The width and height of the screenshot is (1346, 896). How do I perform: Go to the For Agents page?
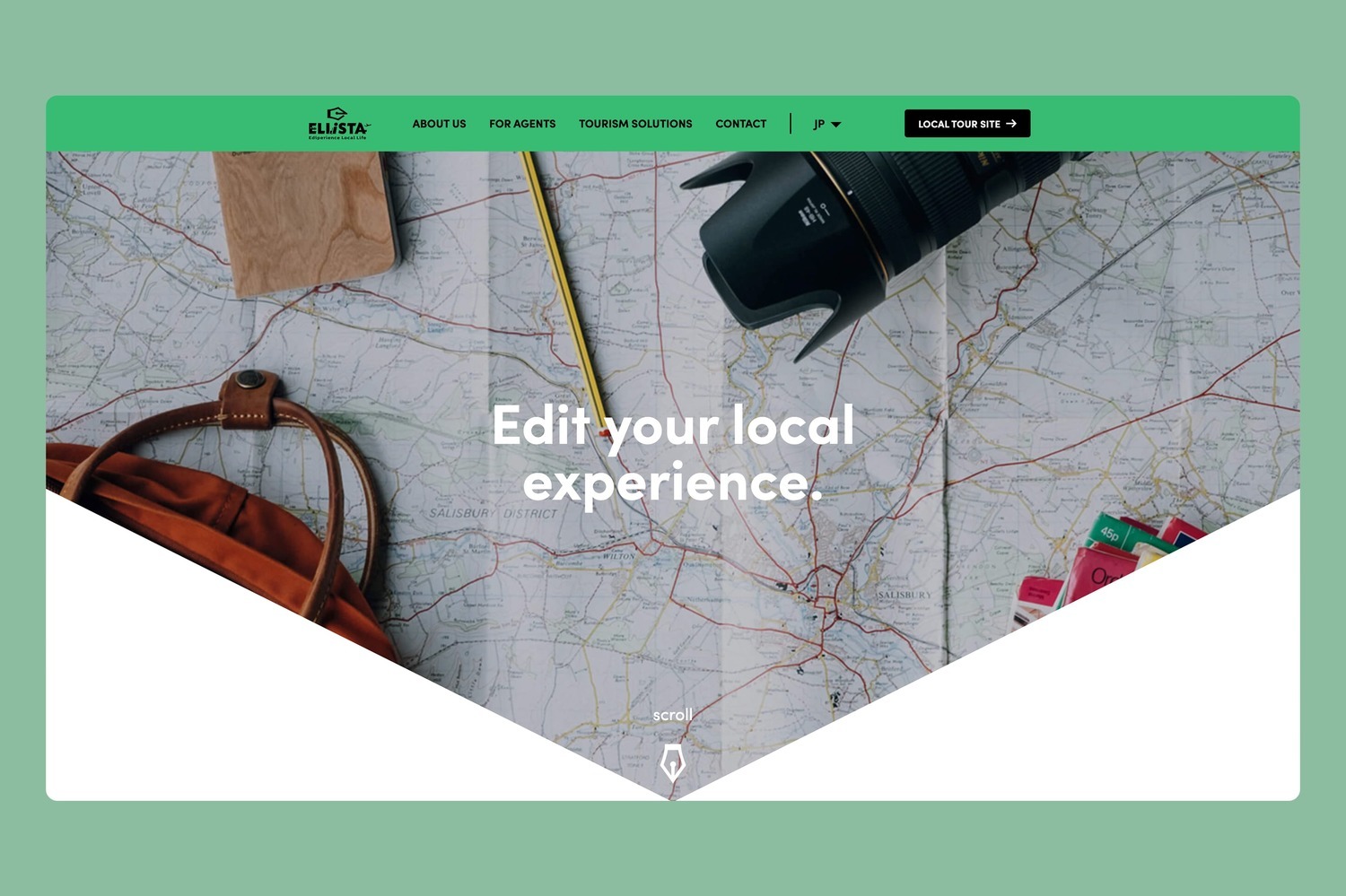(x=522, y=124)
